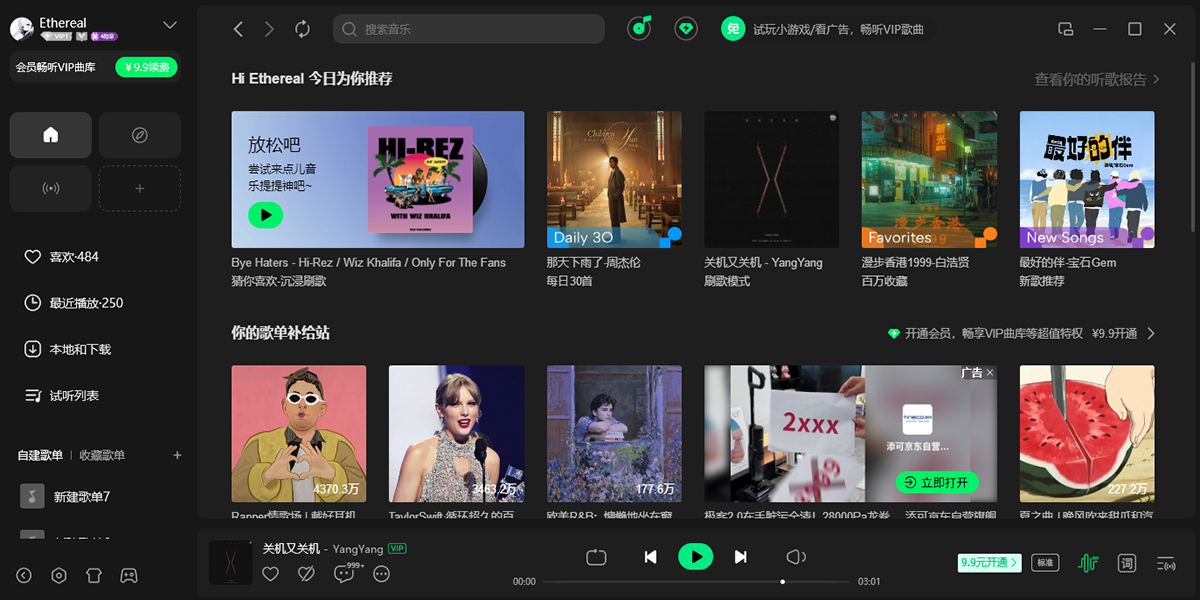Click the dashed plus tile to add shortcut
This screenshot has width=1200, height=600.
pos(140,188)
